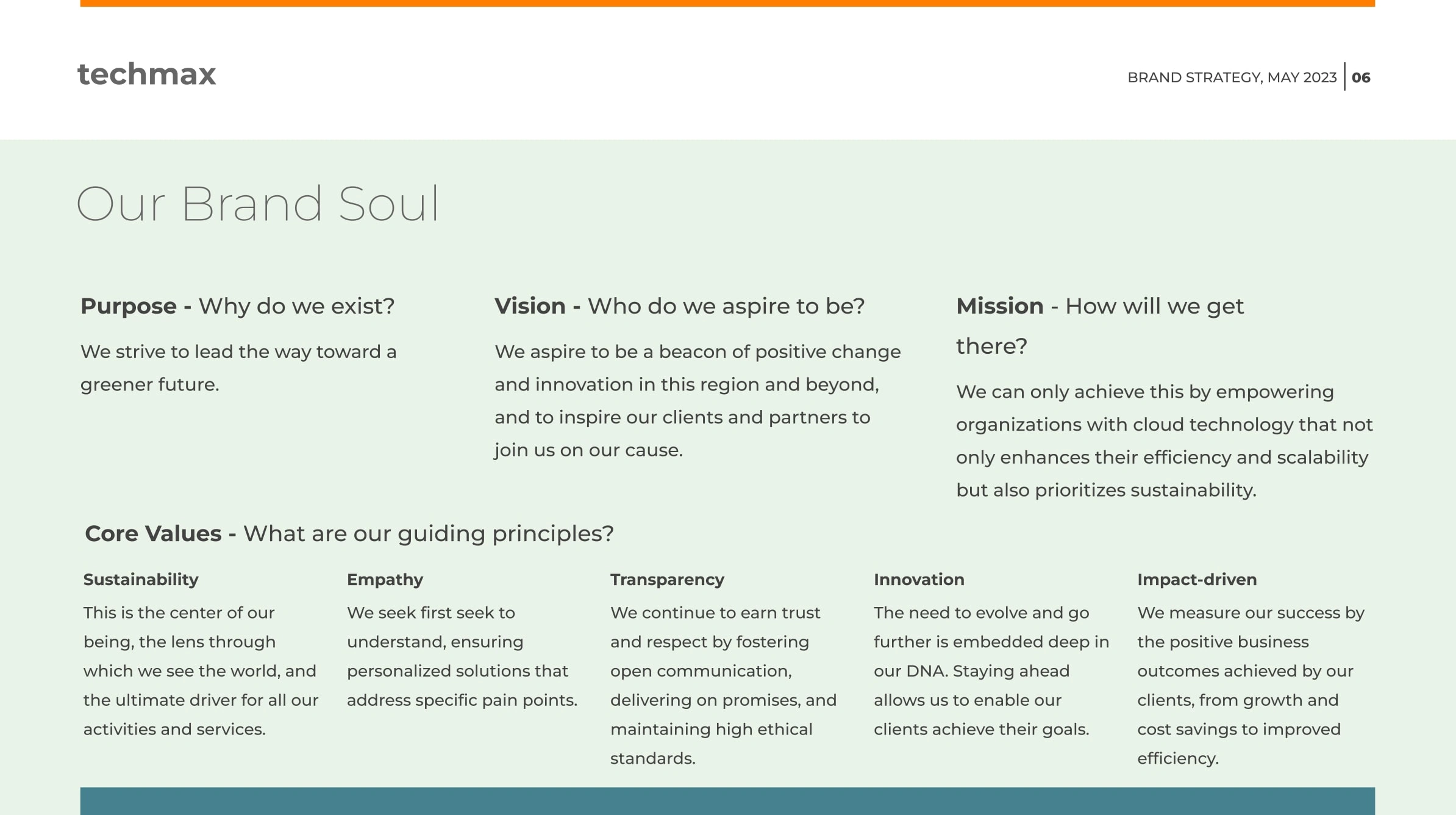The height and width of the screenshot is (815, 1456).
Task: Click the teal footer bar
Action: coord(727,801)
